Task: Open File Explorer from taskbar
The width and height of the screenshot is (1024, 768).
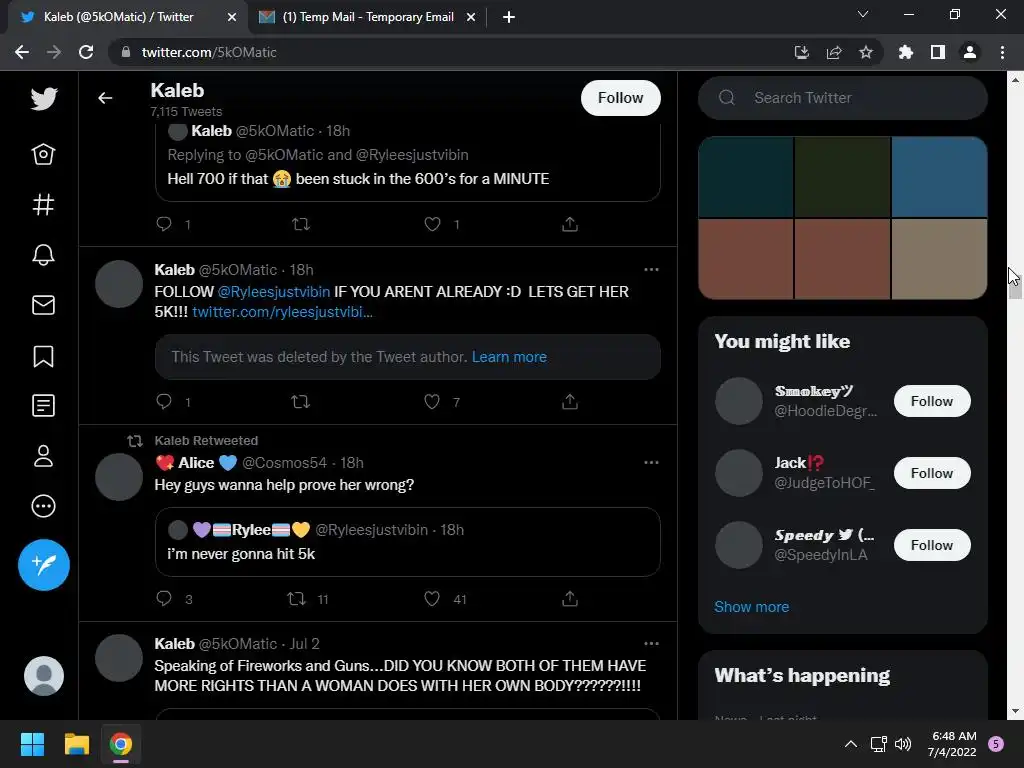Action: pos(76,744)
